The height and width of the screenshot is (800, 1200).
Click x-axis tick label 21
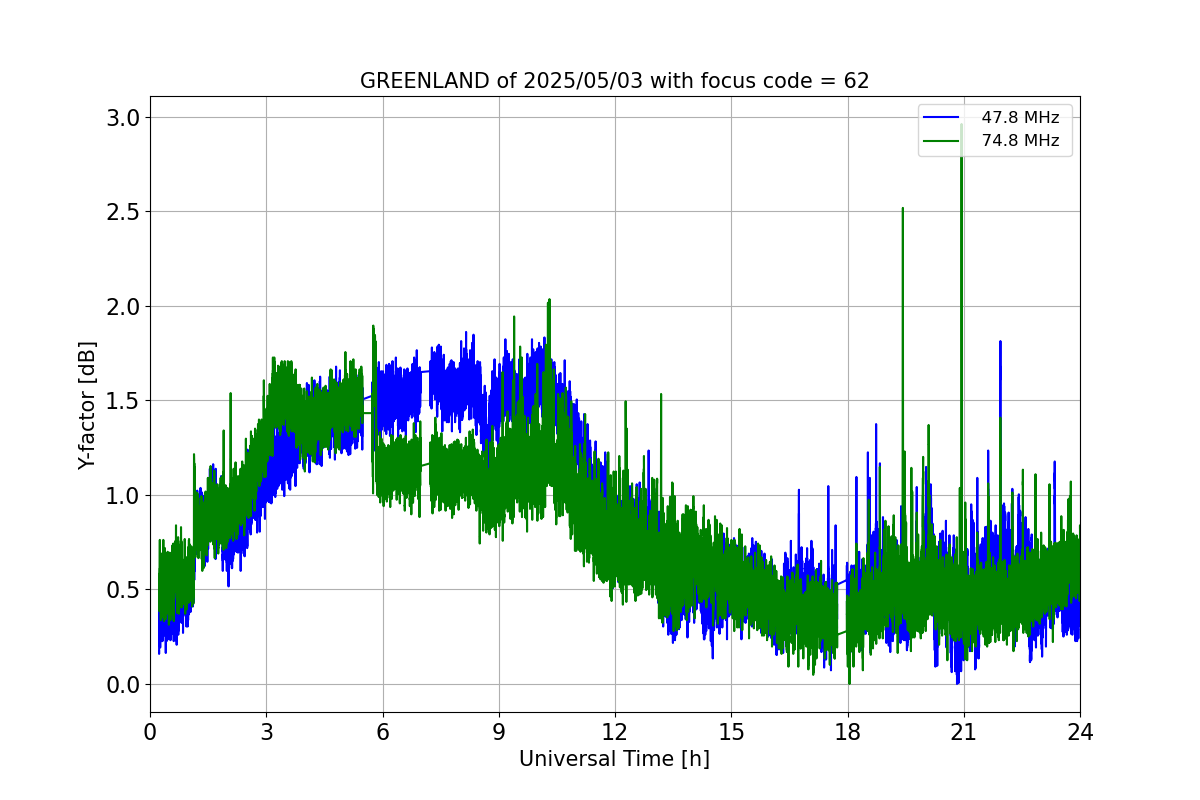click(963, 731)
